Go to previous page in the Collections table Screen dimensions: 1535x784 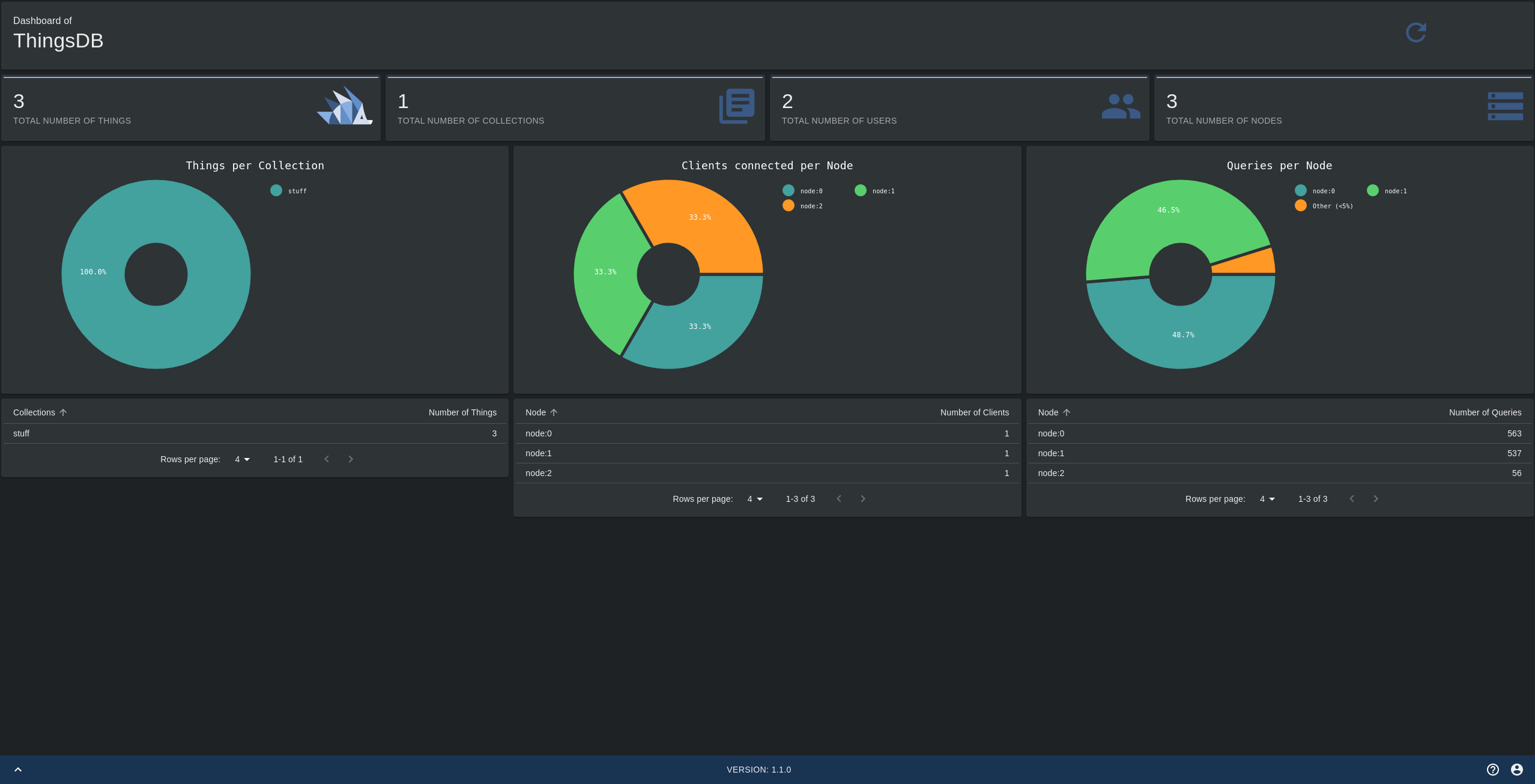pyautogui.click(x=327, y=459)
